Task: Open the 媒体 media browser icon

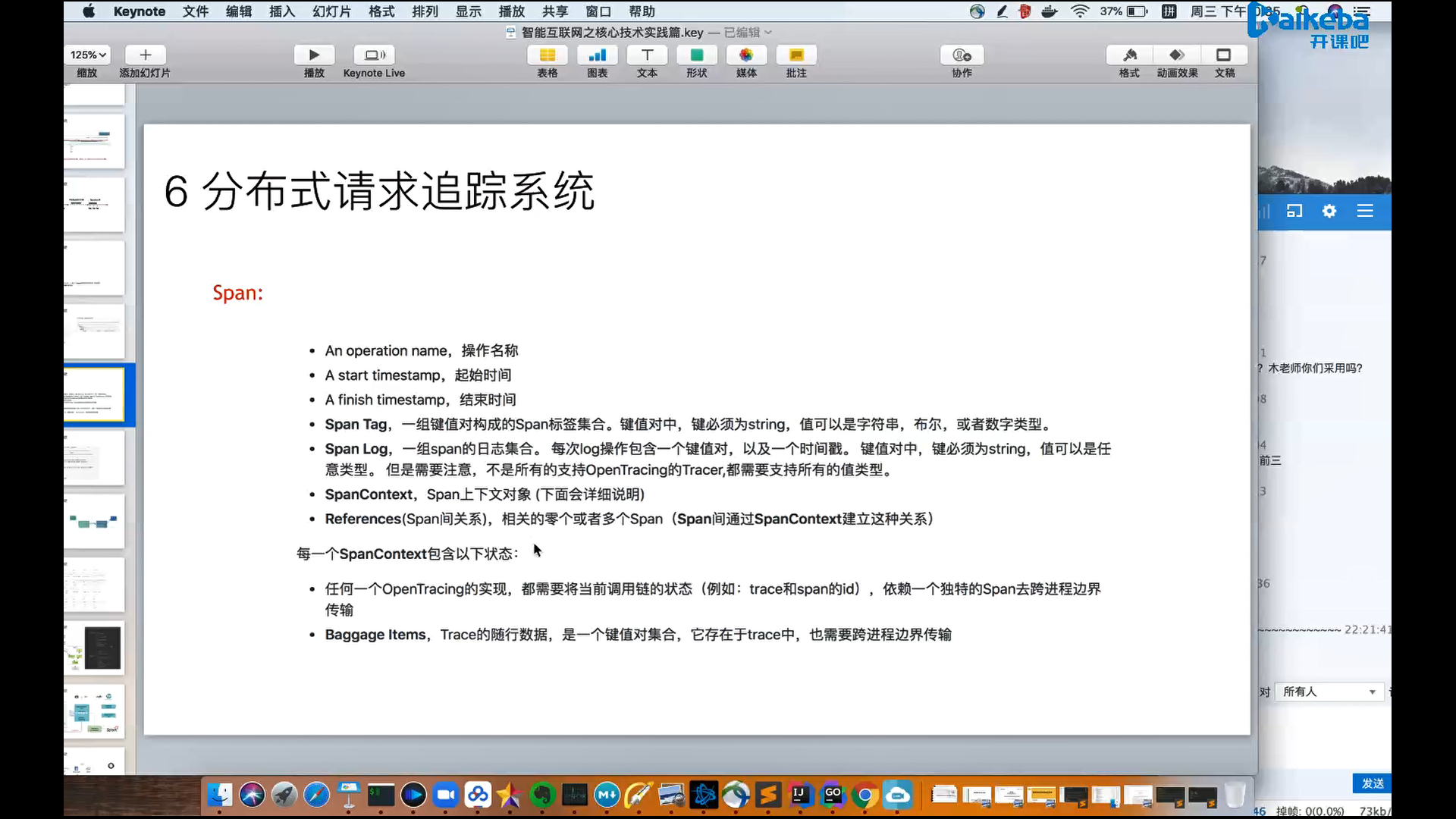Action: [x=746, y=55]
